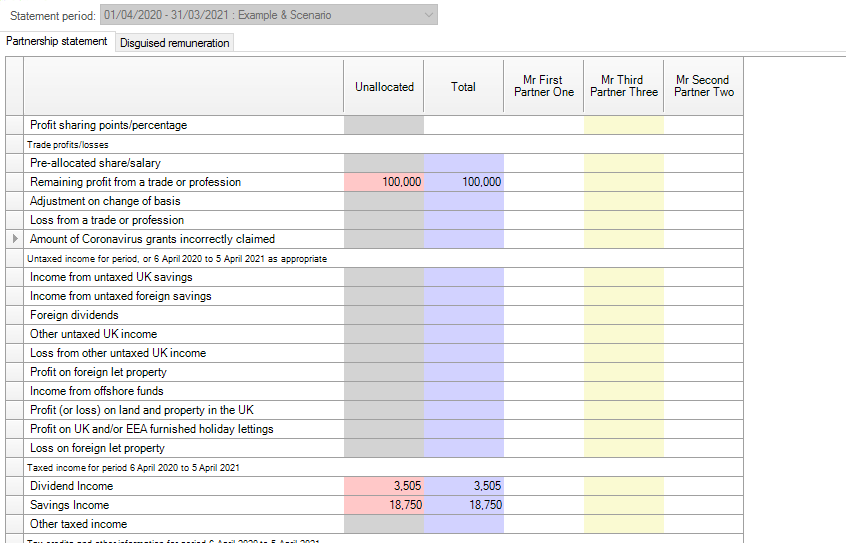The image size is (846, 543).
Task: Click total 3,505 dividend income cell
Action: (x=464, y=486)
